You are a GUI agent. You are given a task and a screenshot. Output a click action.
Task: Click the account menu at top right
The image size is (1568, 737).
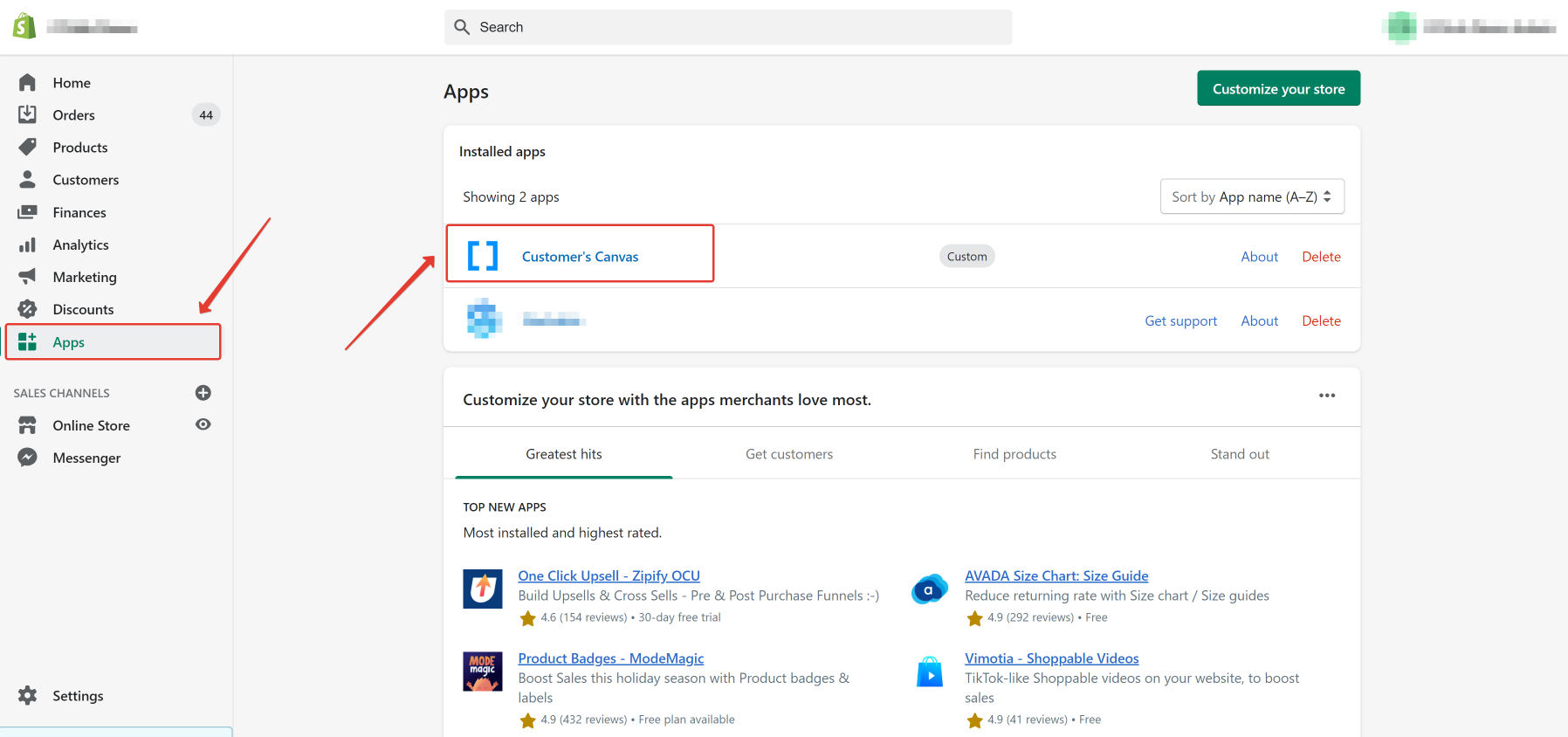point(1471,27)
